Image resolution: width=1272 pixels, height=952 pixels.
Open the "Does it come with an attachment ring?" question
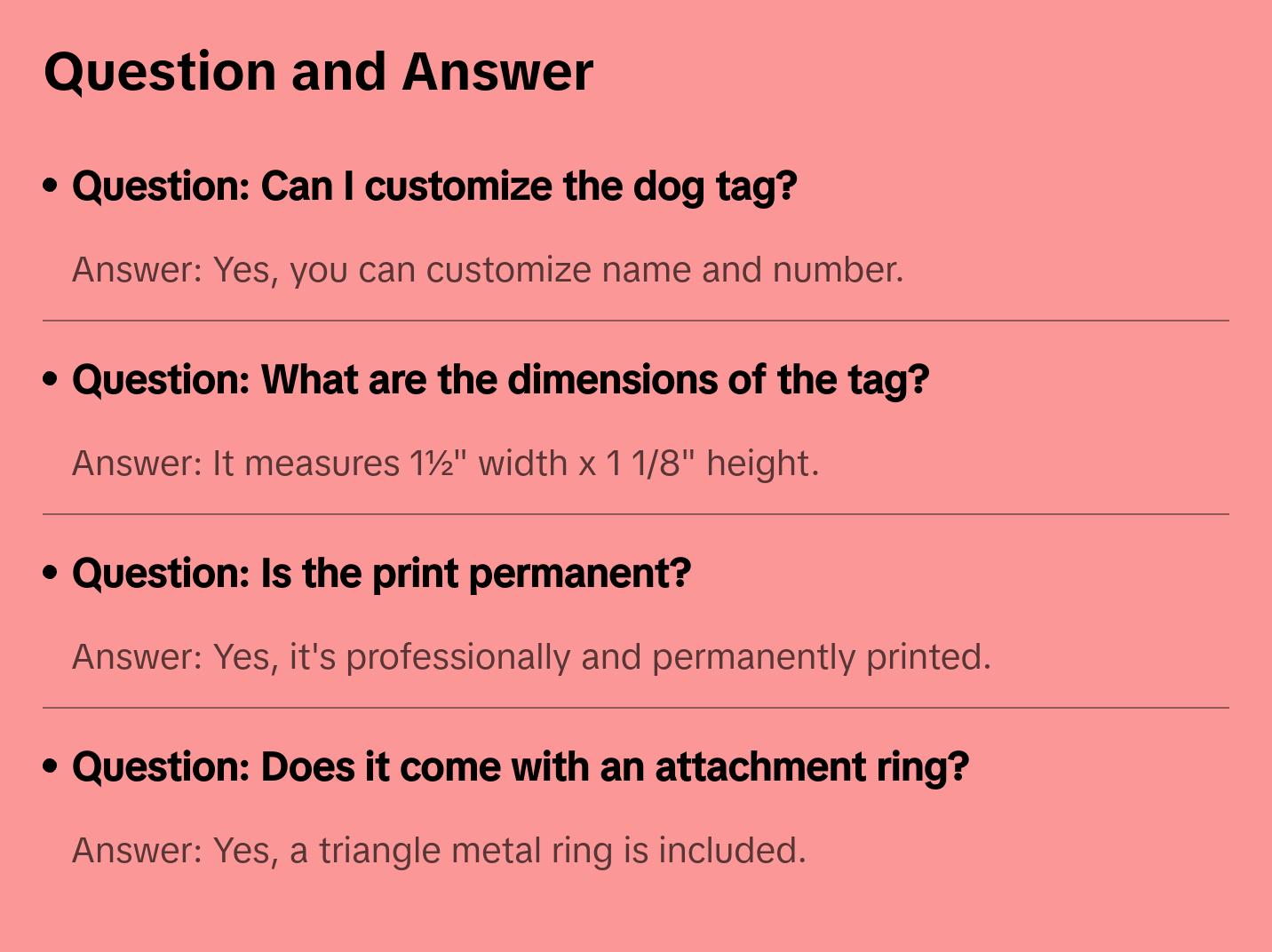(x=520, y=767)
